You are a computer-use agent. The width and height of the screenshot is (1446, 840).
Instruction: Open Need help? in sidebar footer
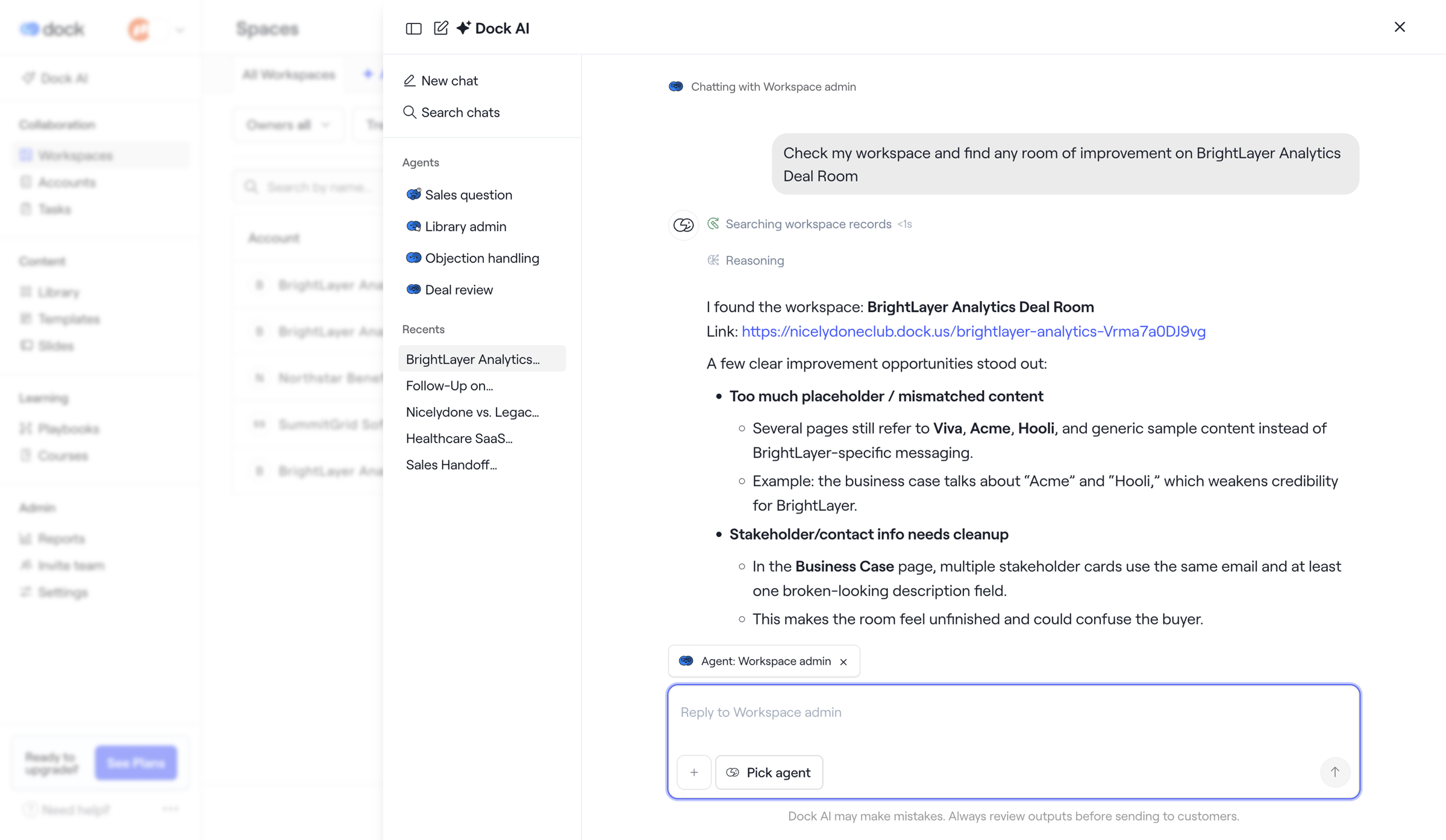[67, 810]
